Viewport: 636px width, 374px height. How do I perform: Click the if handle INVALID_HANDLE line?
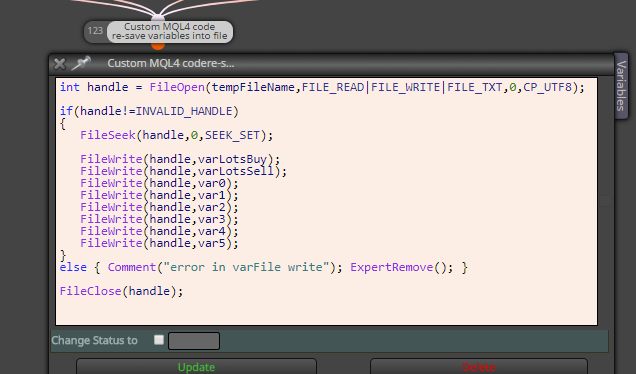click(x=149, y=111)
